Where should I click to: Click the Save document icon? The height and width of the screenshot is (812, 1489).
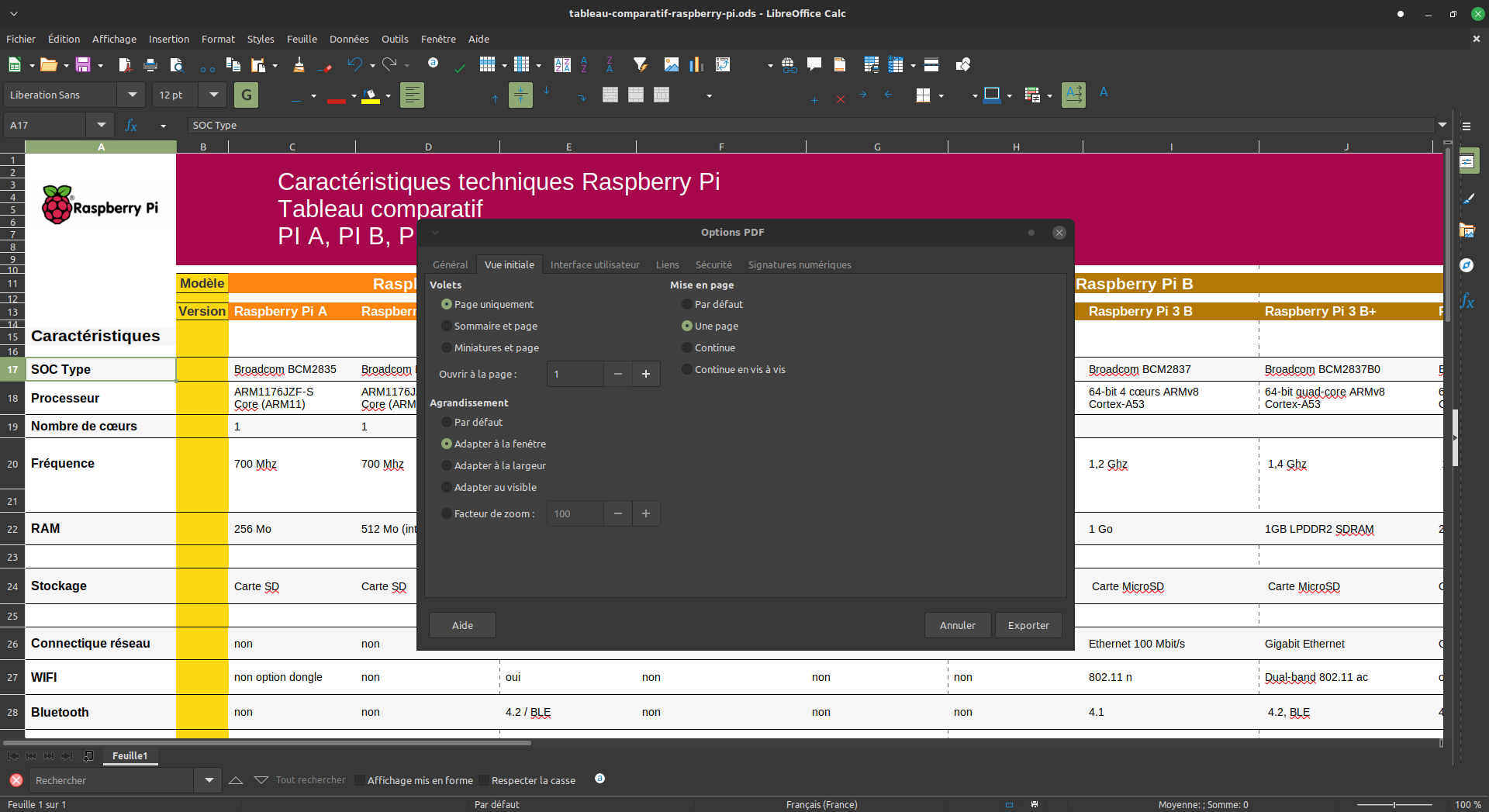[83, 65]
